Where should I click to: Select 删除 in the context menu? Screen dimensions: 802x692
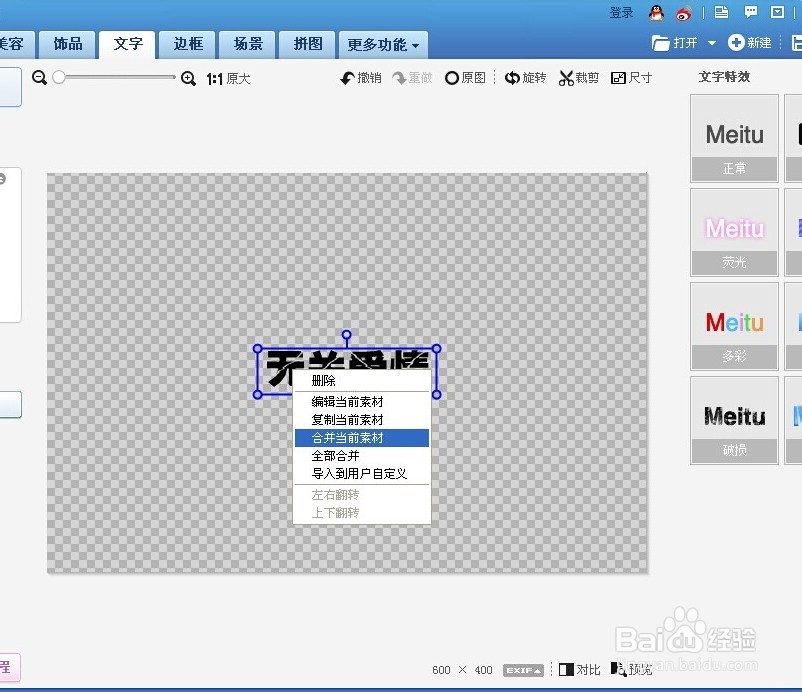pos(362,381)
